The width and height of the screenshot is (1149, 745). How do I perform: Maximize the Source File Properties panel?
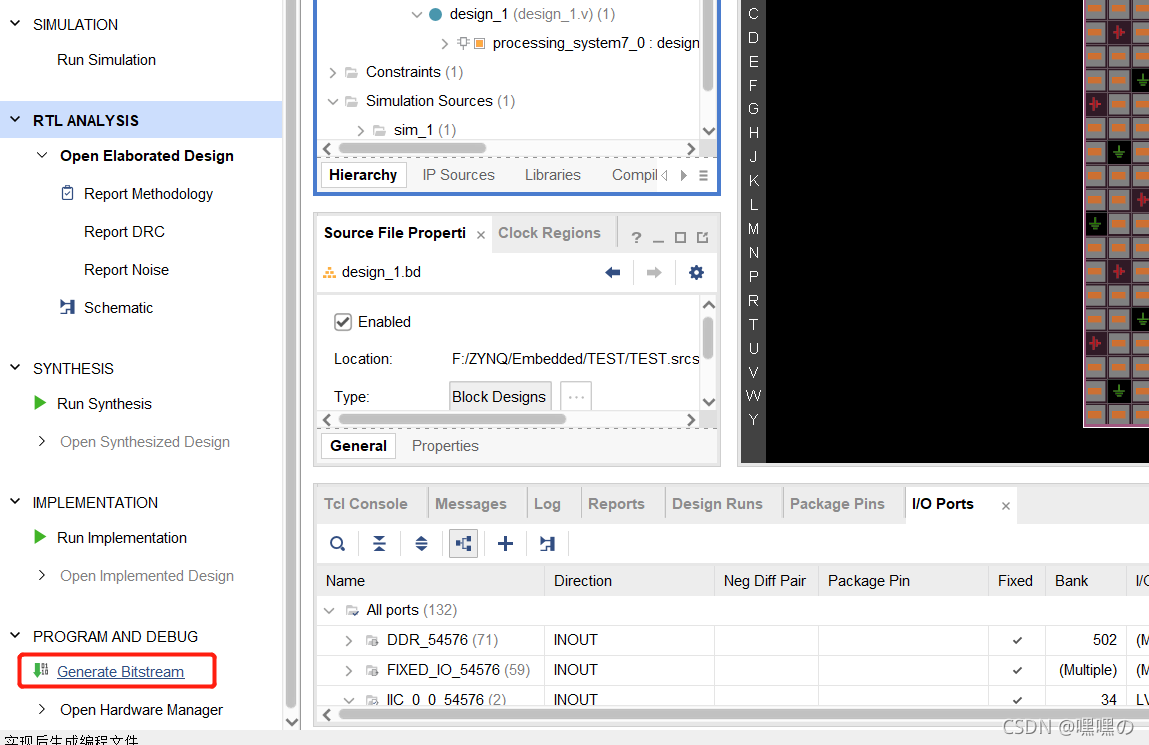click(680, 237)
